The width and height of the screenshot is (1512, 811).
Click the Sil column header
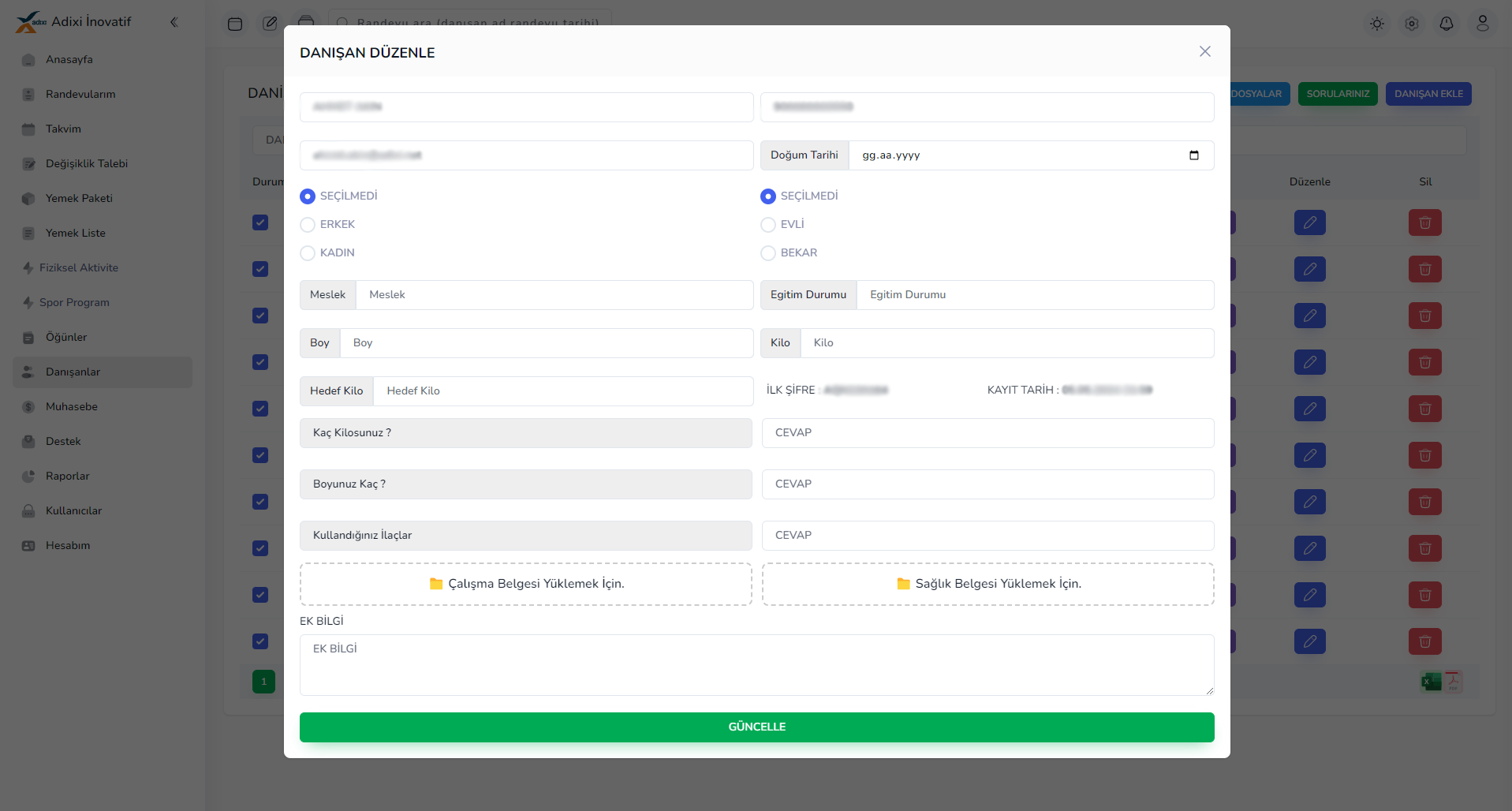[x=1425, y=182]
